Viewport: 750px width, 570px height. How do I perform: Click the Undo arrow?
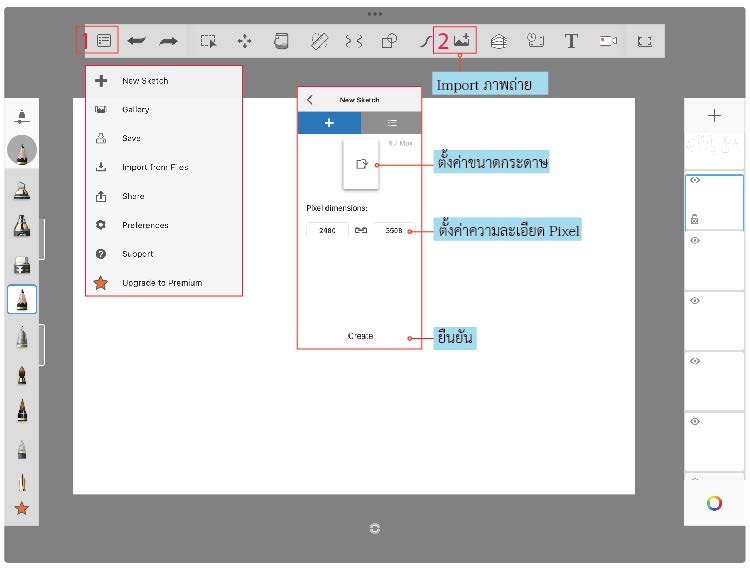(x=137, y=41)
